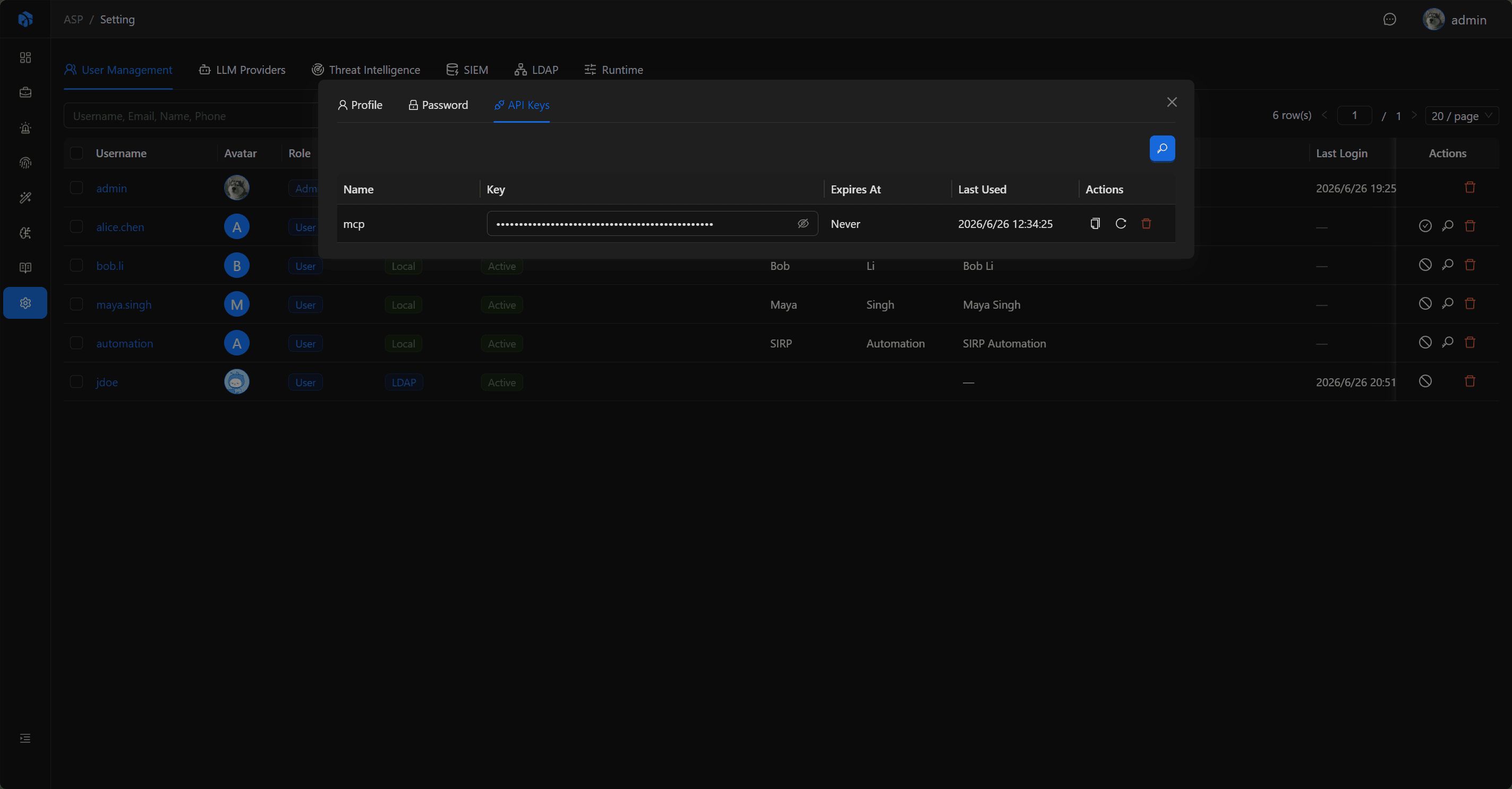Enable the alice.chen user
This screenshot has width=1512, height=789.
[1425, 226]
